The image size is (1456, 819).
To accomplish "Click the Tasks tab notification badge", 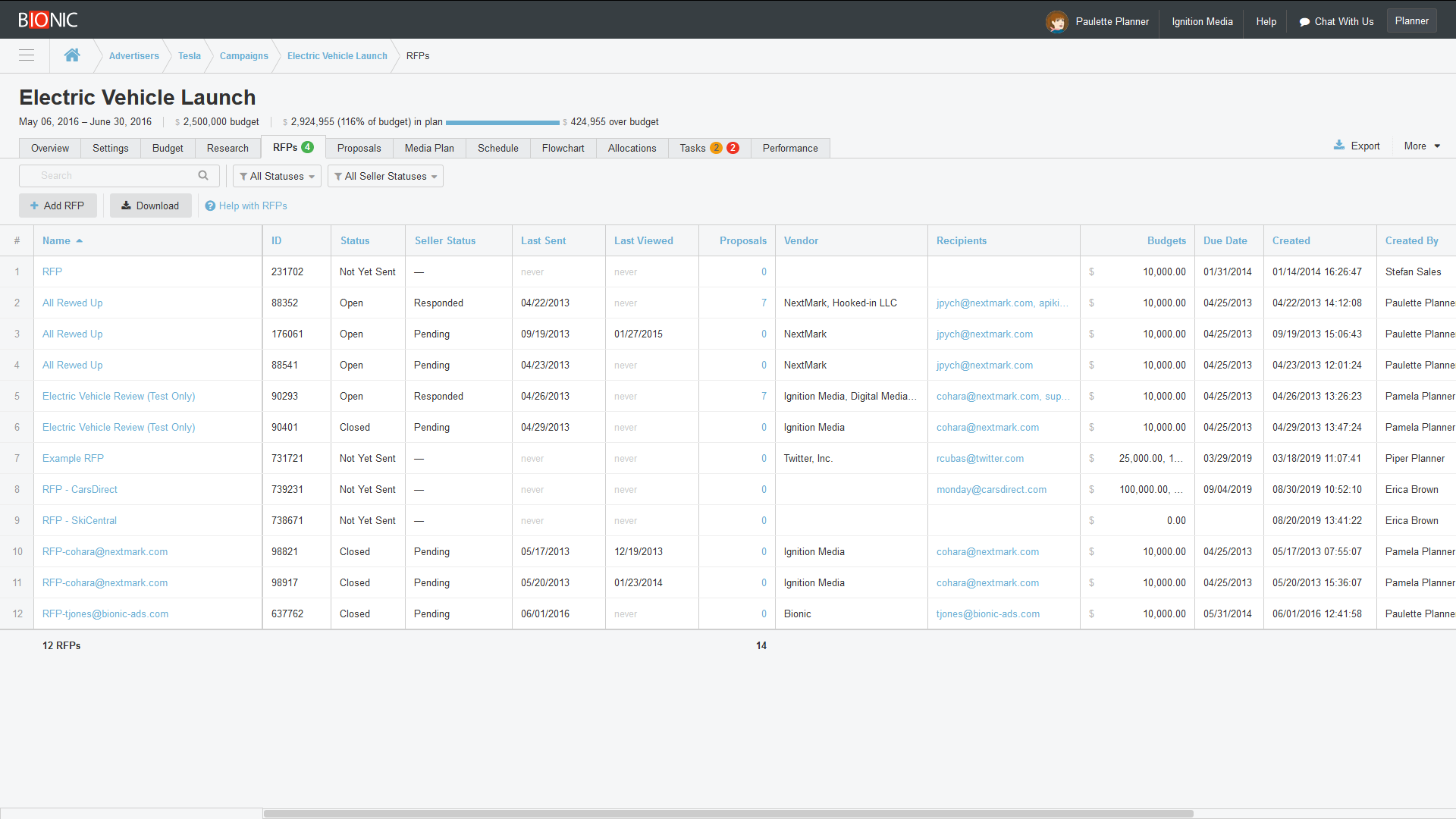I will pos(715,148).
